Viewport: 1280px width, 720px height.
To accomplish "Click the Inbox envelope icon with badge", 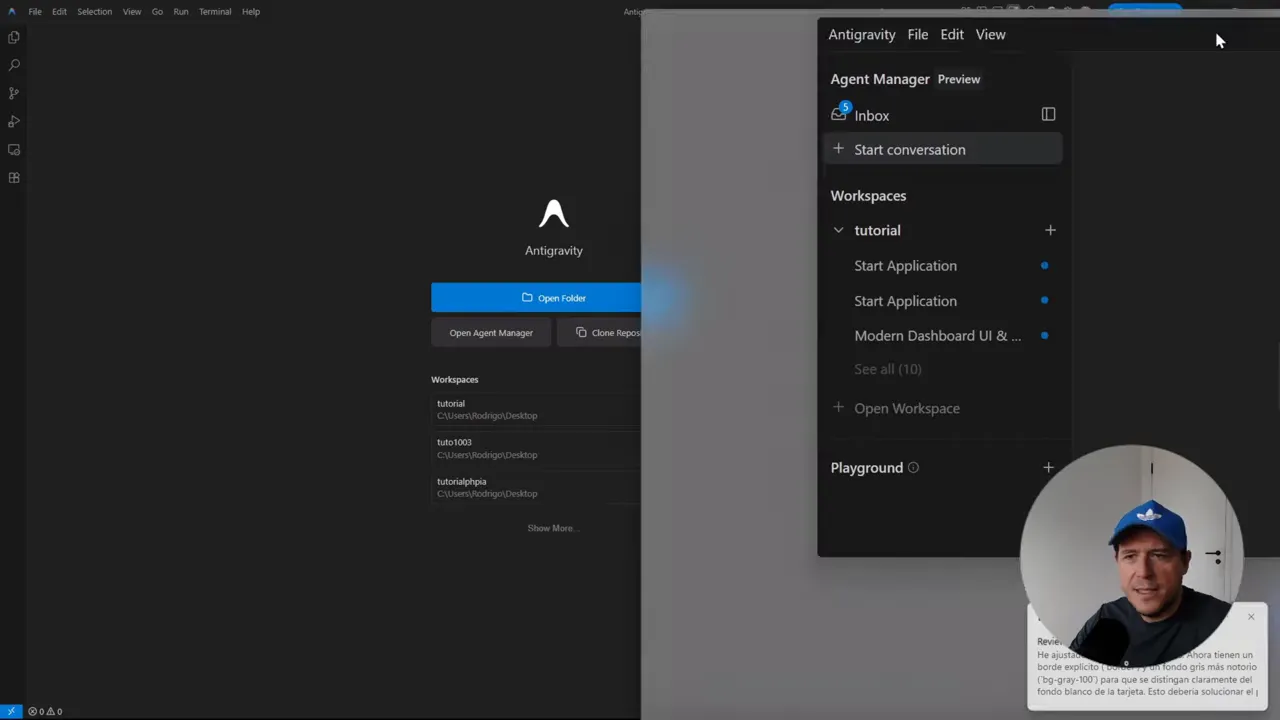I will [x=839, y=114].
